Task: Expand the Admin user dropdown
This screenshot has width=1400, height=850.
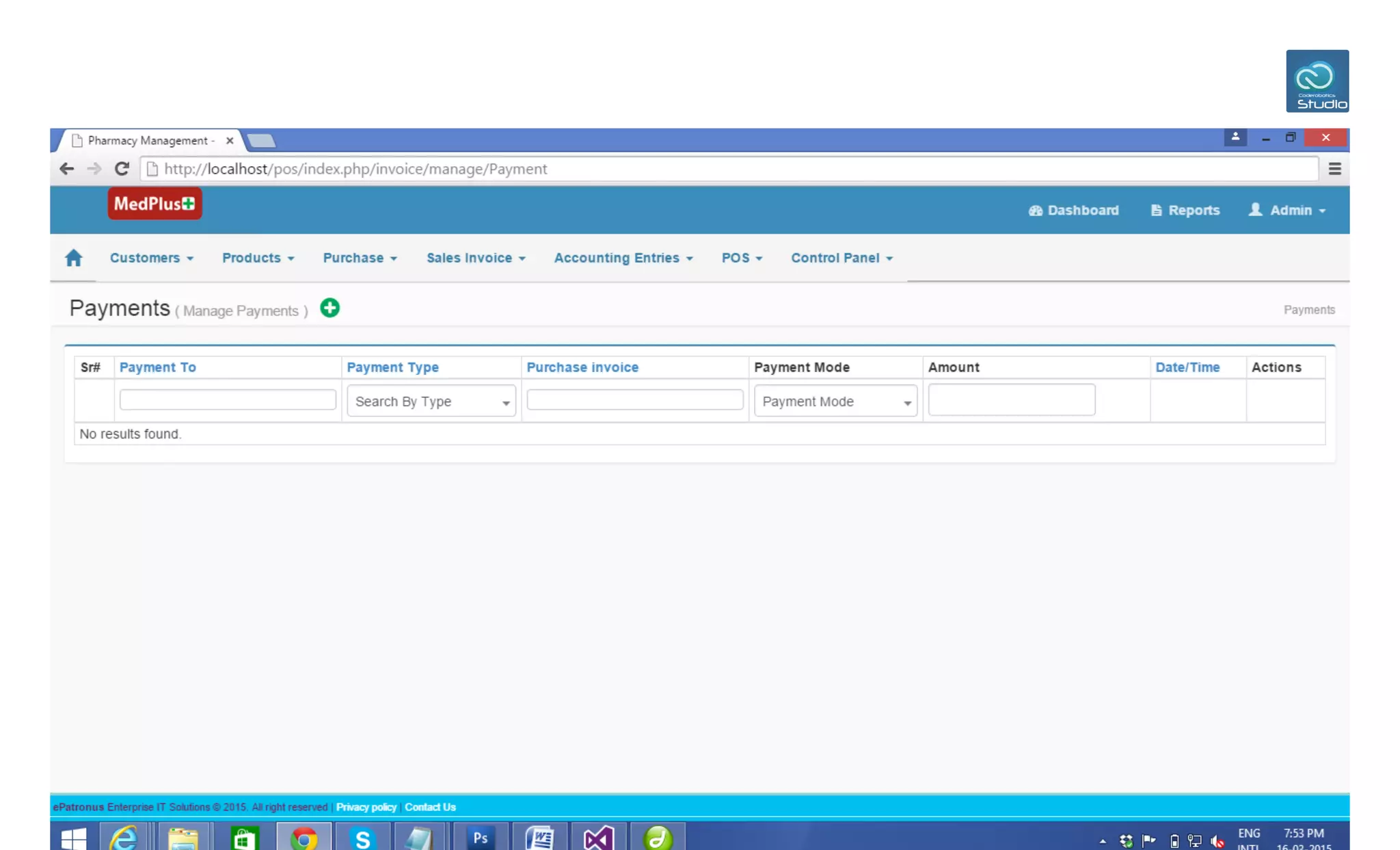Action: pyautogui.click(x=1287, y=210)
